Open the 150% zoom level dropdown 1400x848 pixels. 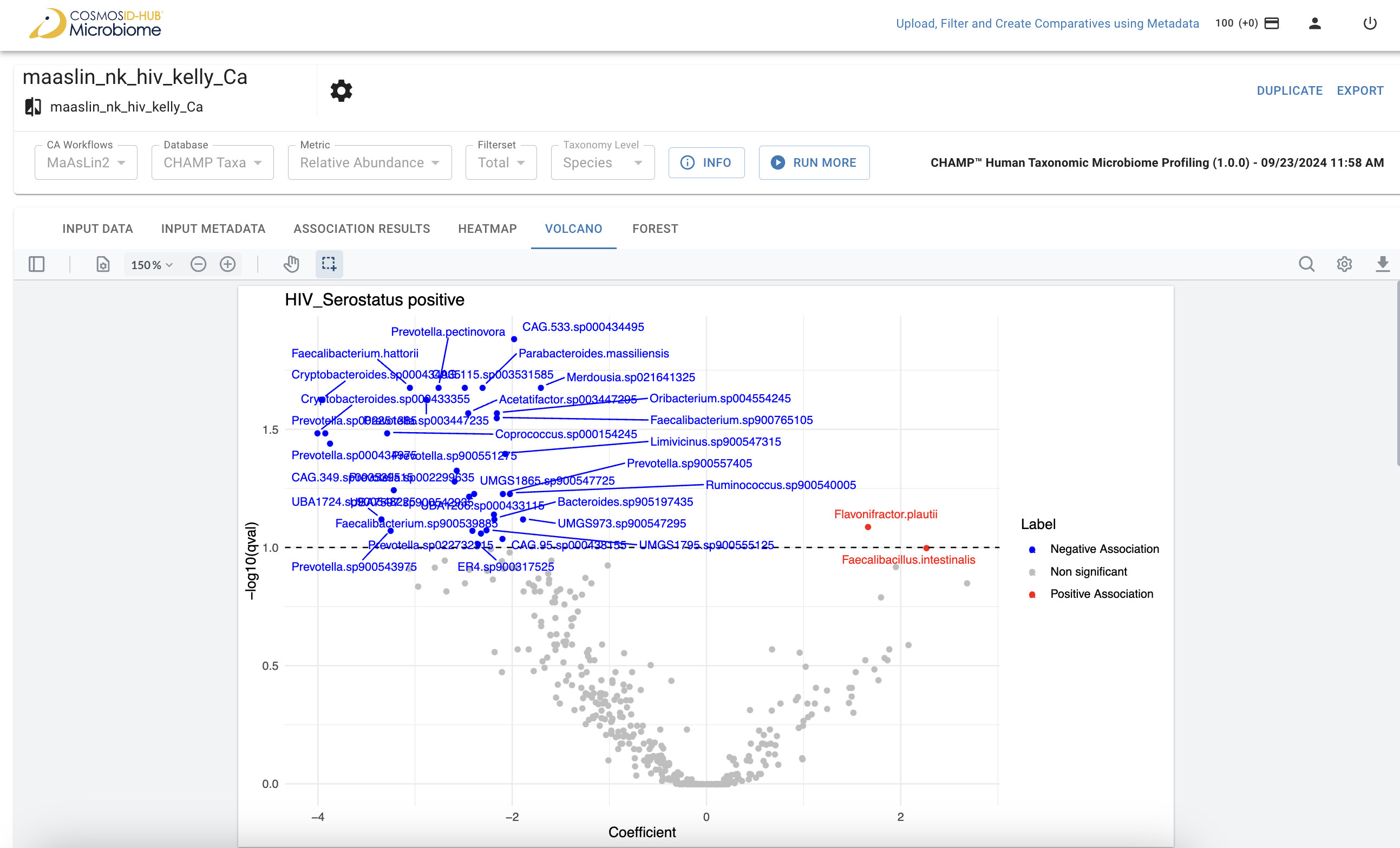click(152, 265)
